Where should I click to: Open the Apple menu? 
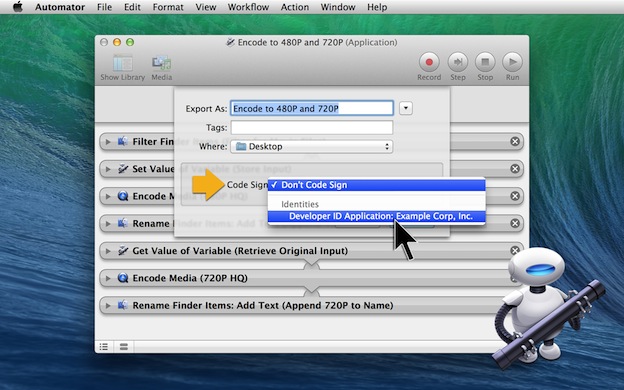(18, 7)
